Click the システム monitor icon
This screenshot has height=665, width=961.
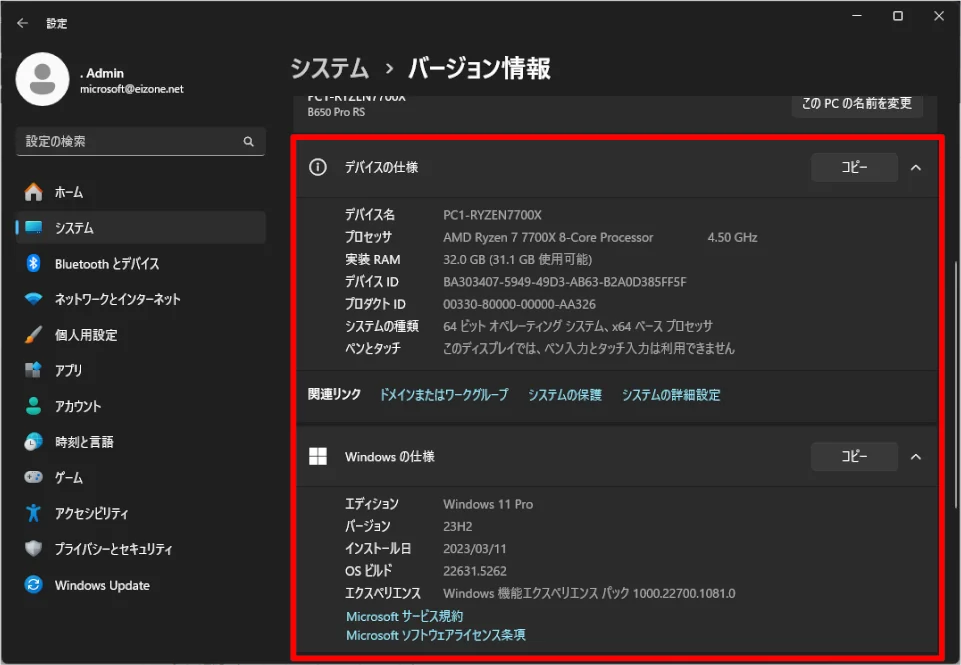coord(34,227)
